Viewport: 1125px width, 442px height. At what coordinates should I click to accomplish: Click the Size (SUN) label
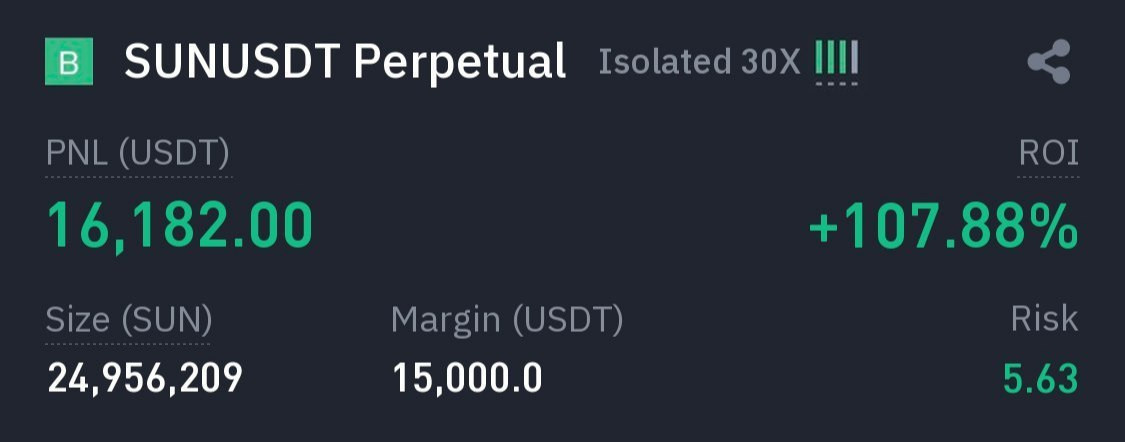coord(129,320)
